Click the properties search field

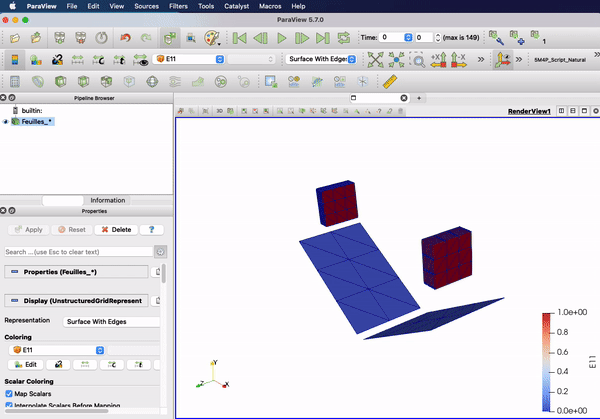(78, 251)
